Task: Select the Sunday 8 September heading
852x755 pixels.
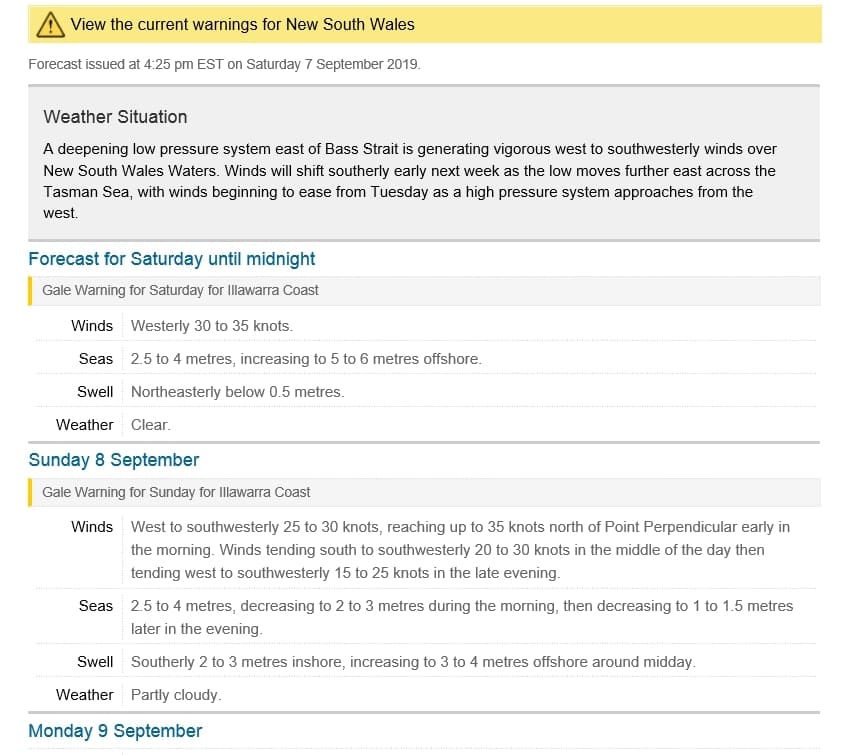Action: click(x=114, y=460)
